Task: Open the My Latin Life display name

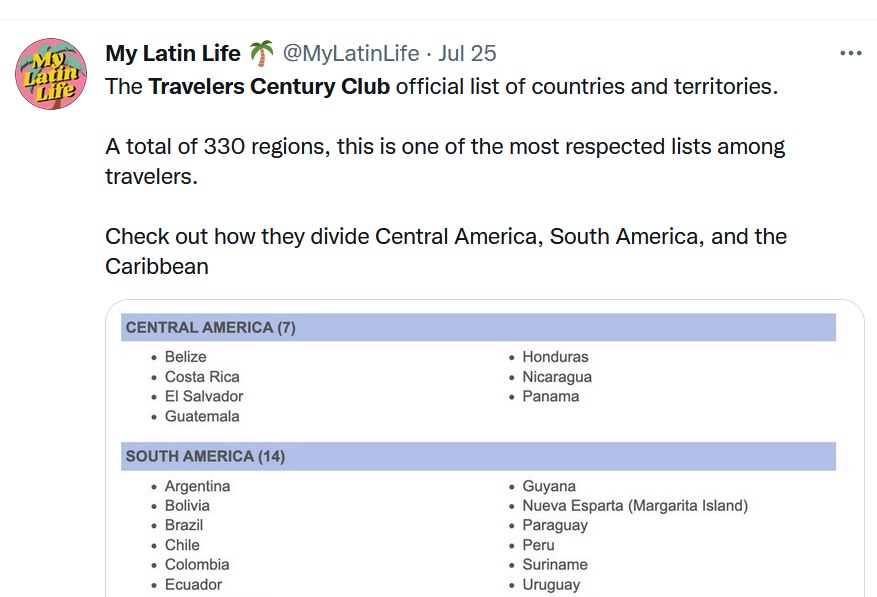Action: coord(173,53)
